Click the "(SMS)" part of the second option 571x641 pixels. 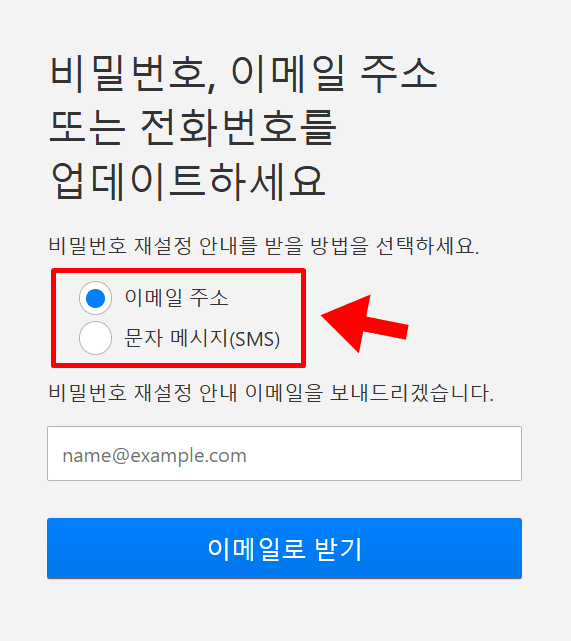(x=254, y=339)
